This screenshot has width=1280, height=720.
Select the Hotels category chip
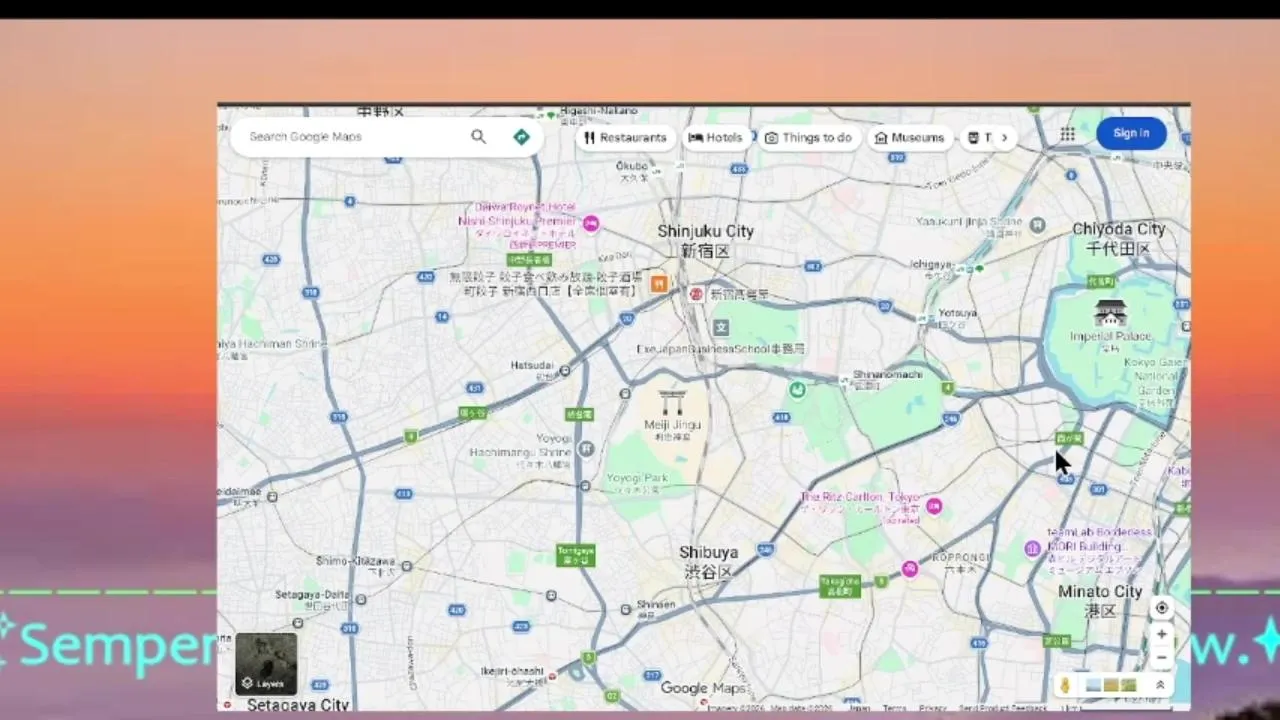[x=716, y=138]
